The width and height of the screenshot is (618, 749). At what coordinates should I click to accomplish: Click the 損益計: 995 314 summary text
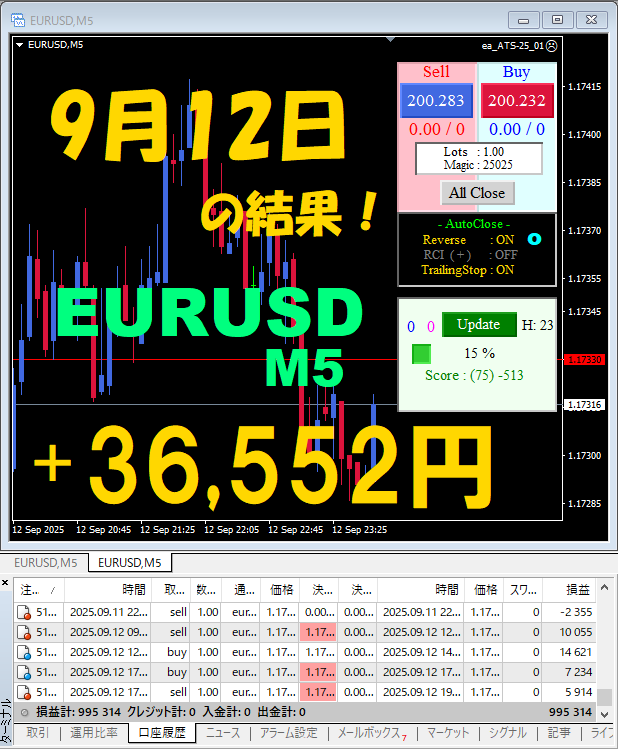pos(78,712)
